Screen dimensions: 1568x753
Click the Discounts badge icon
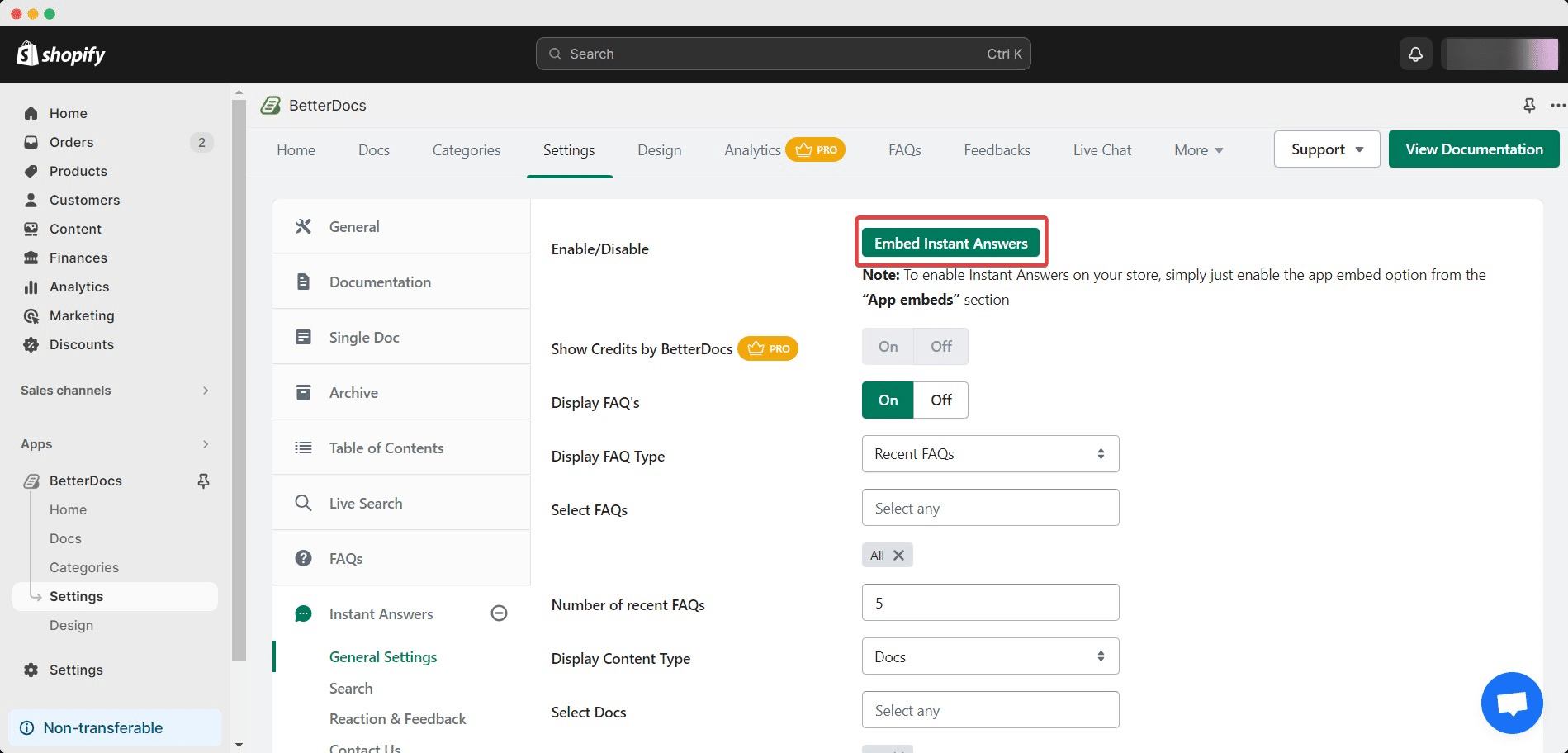coord(31,344)
